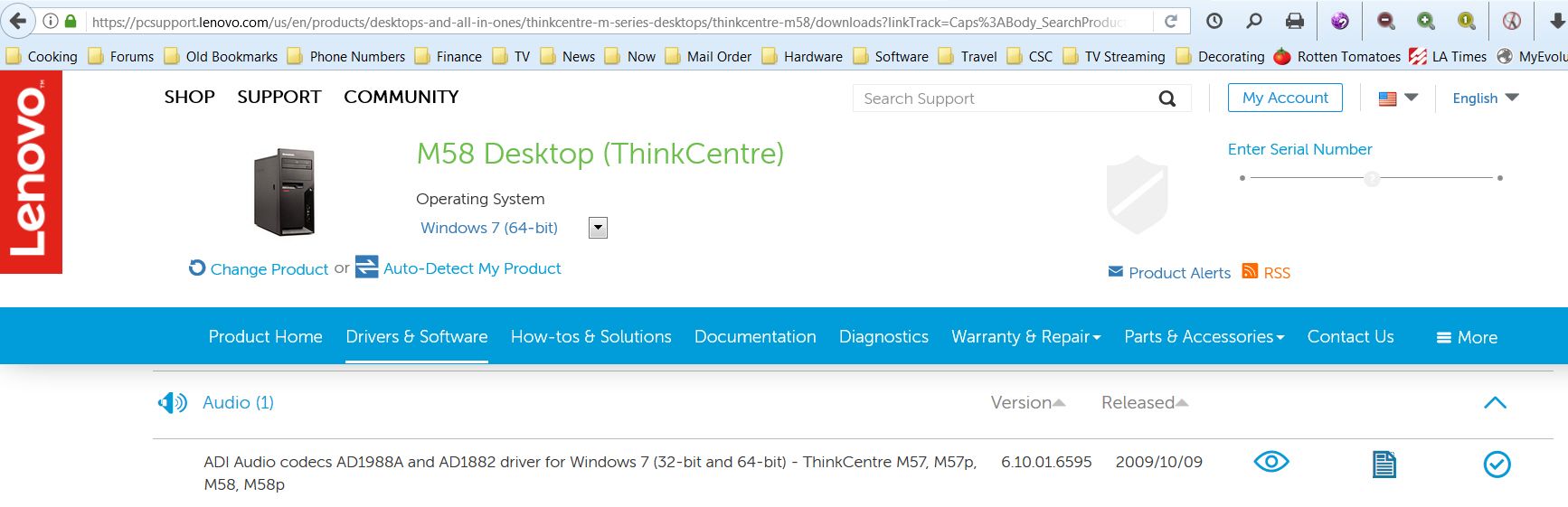
Task: Zoom in with plus magnifier icon
Action: pyautogui.click(x=1426, y=21)
